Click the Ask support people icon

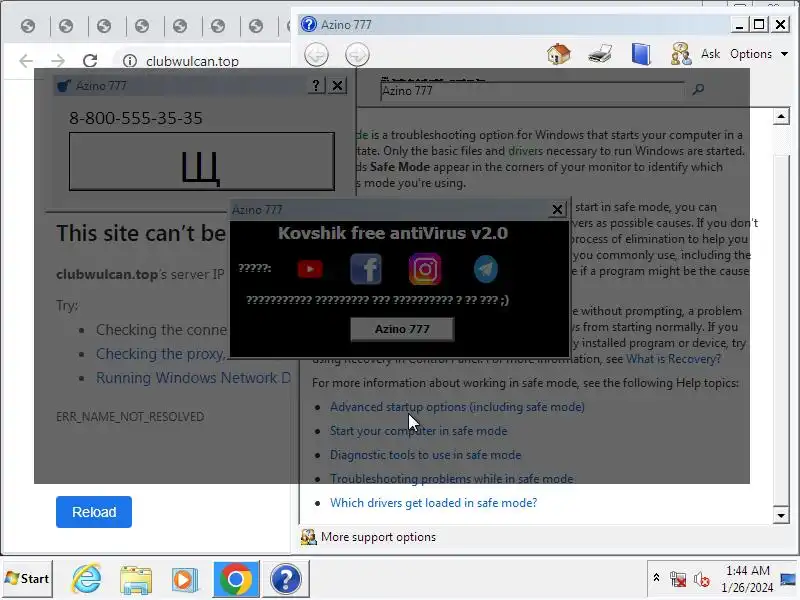coord(681,54)
